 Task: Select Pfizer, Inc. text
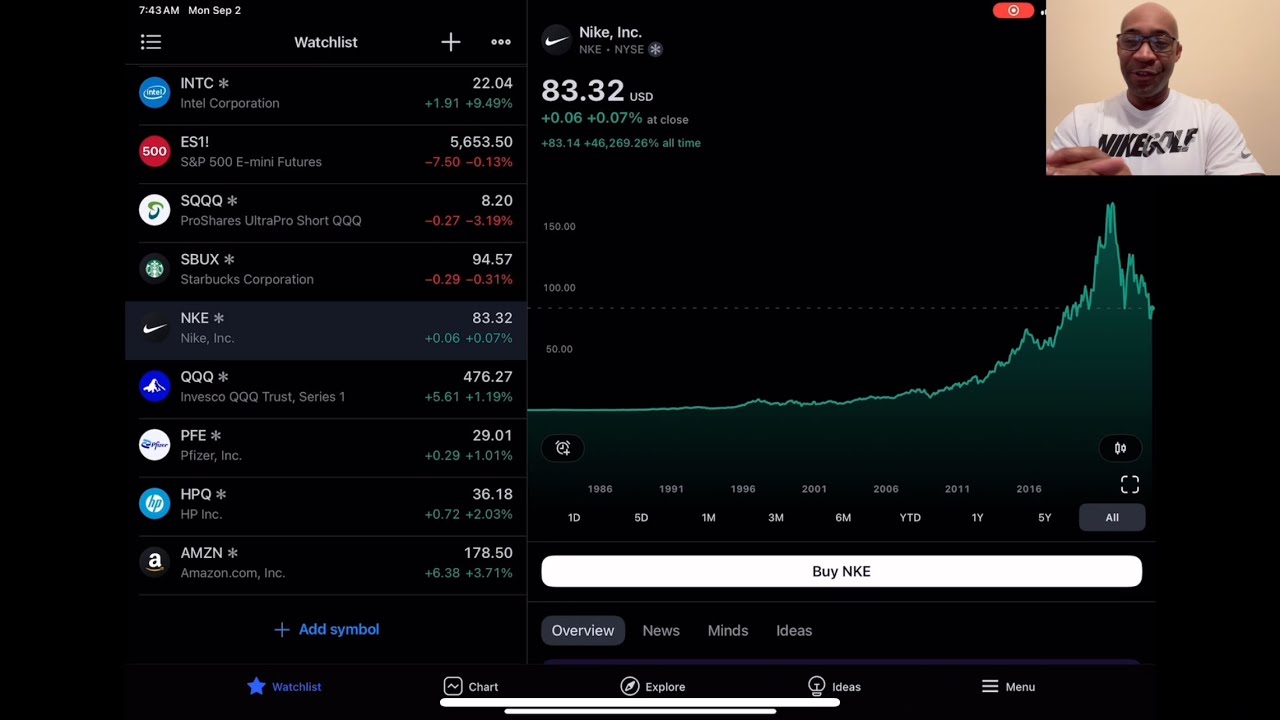pos(211,455)
